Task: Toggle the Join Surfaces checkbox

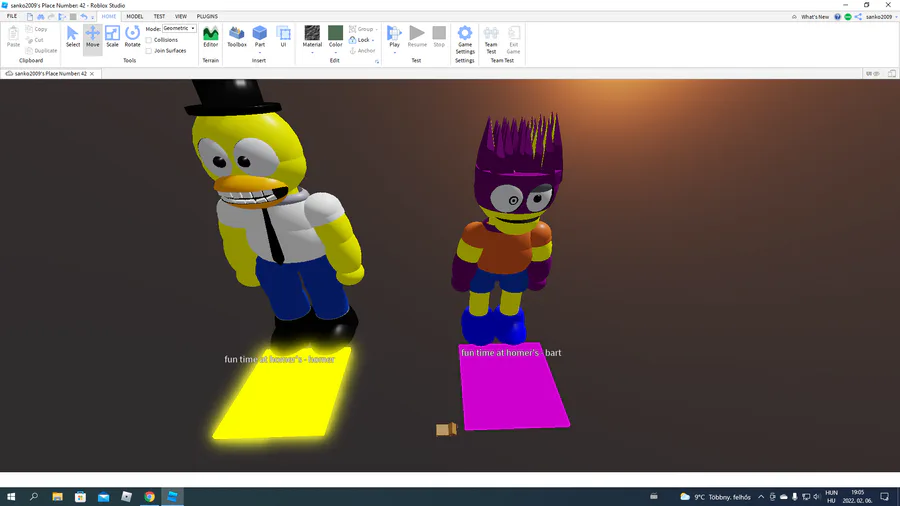Action: pos(149,51)
